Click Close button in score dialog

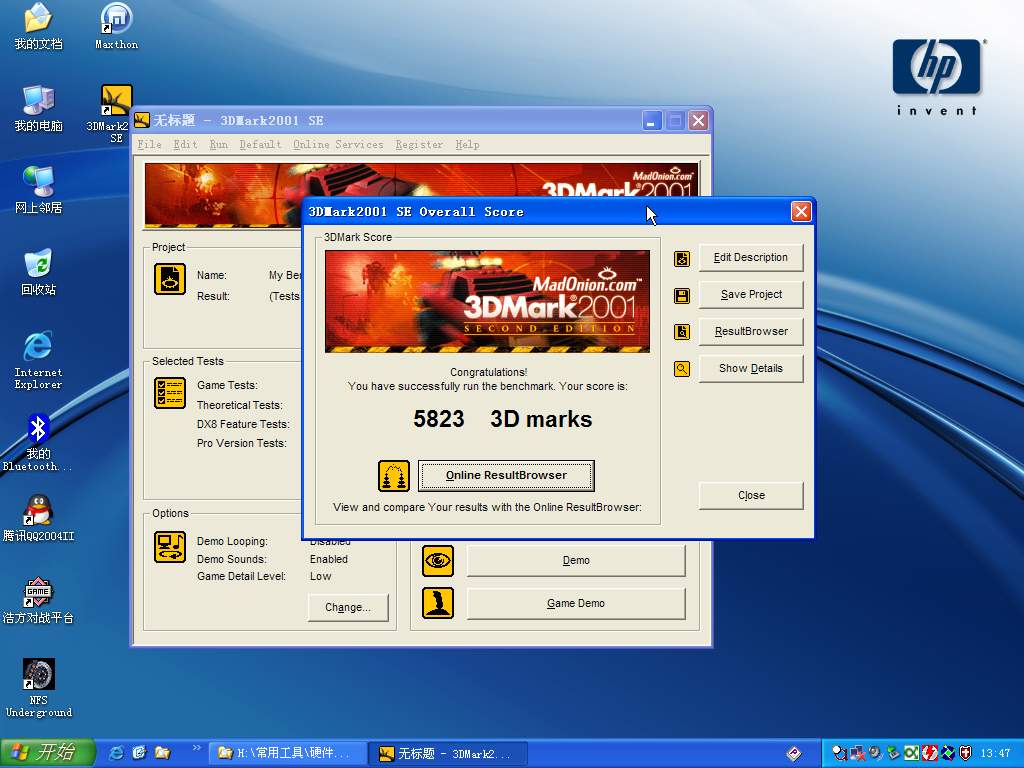(751, 495)
